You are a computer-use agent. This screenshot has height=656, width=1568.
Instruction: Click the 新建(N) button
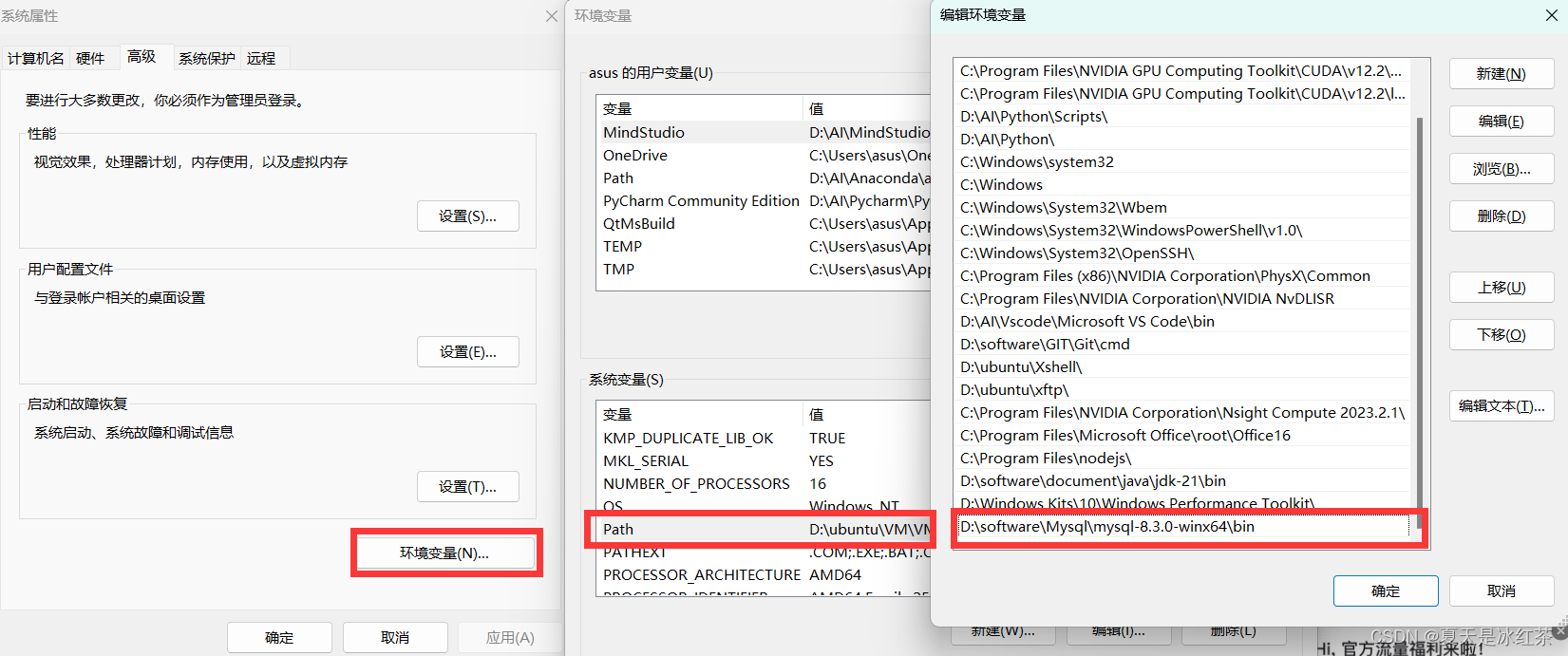tap(1502, 73)
